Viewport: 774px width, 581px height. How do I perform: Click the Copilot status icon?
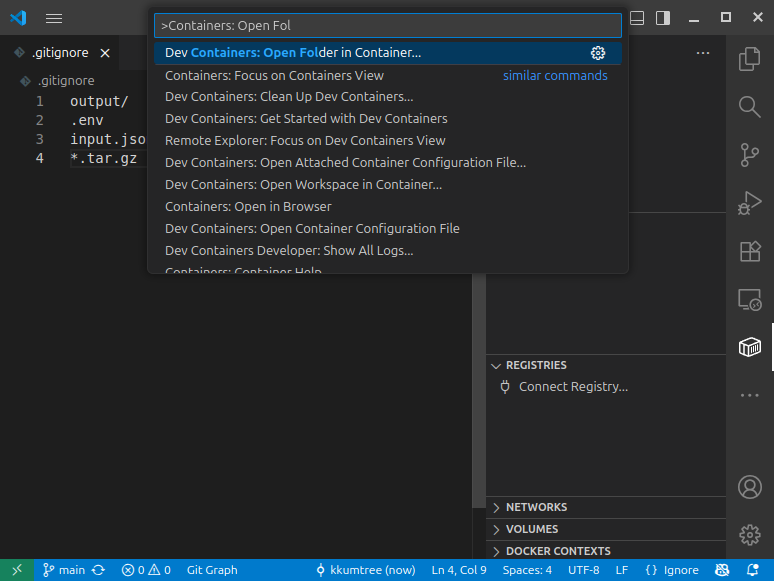point(722,570)
